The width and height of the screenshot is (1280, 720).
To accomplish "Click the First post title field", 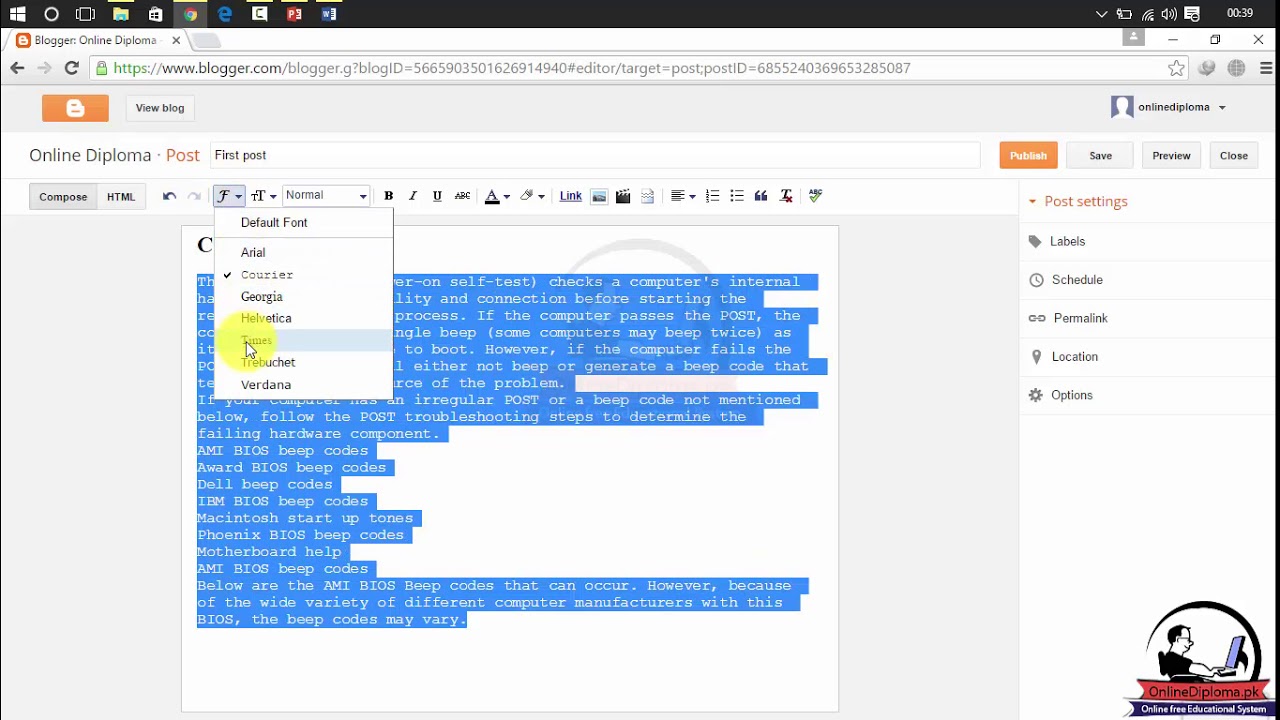I will click(x=594, y=155).
